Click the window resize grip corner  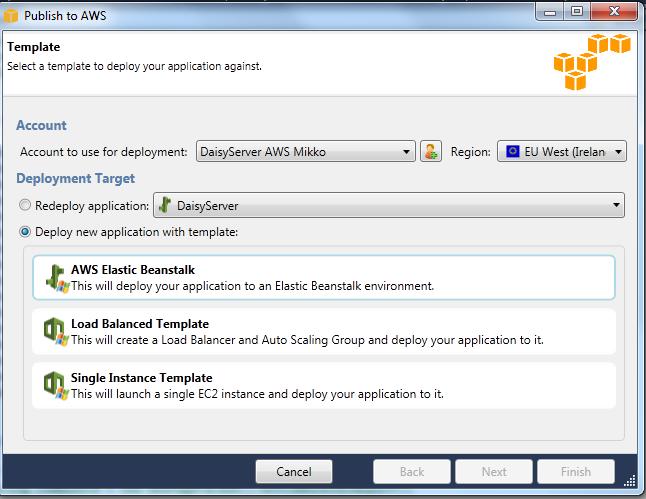click(x=630, y=481)
